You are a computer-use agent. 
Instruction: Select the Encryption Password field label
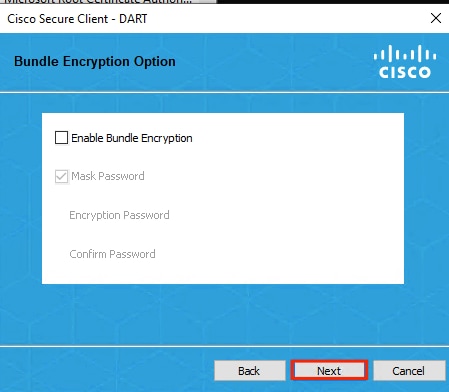coord(119,215)
